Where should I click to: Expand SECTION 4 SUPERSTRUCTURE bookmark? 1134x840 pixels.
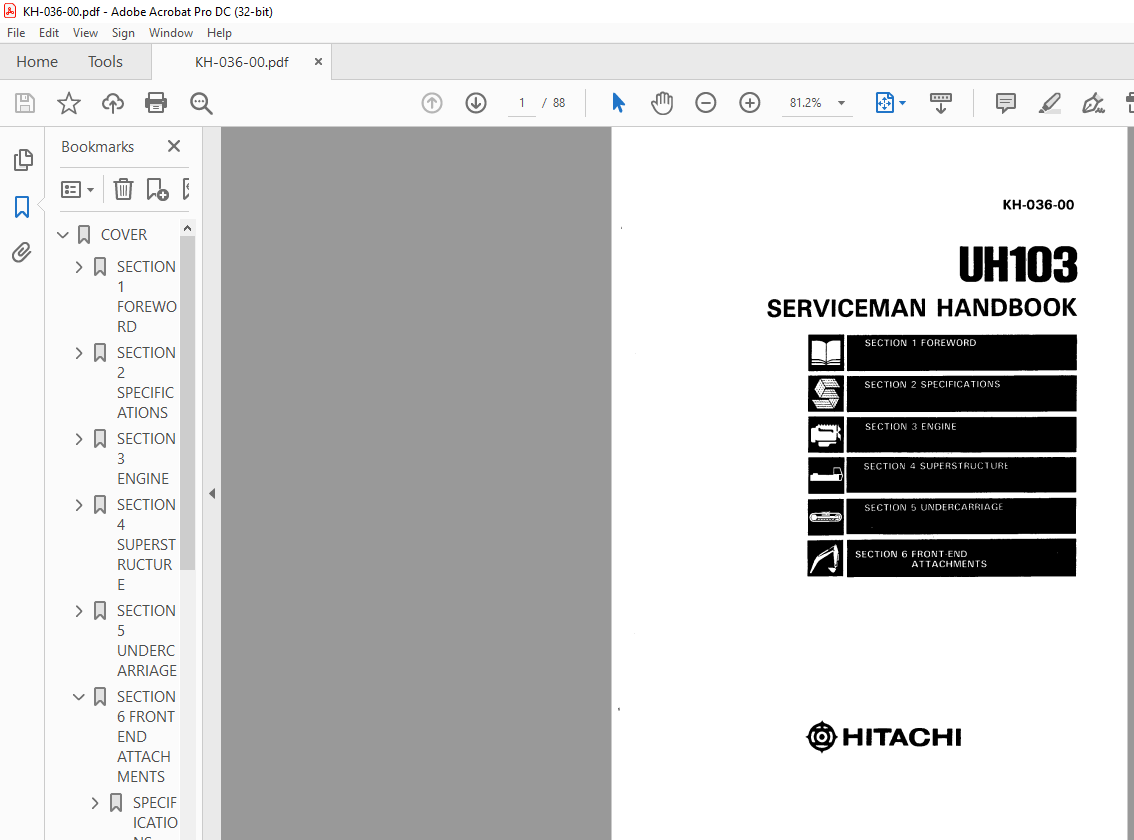tap(79, 505)
